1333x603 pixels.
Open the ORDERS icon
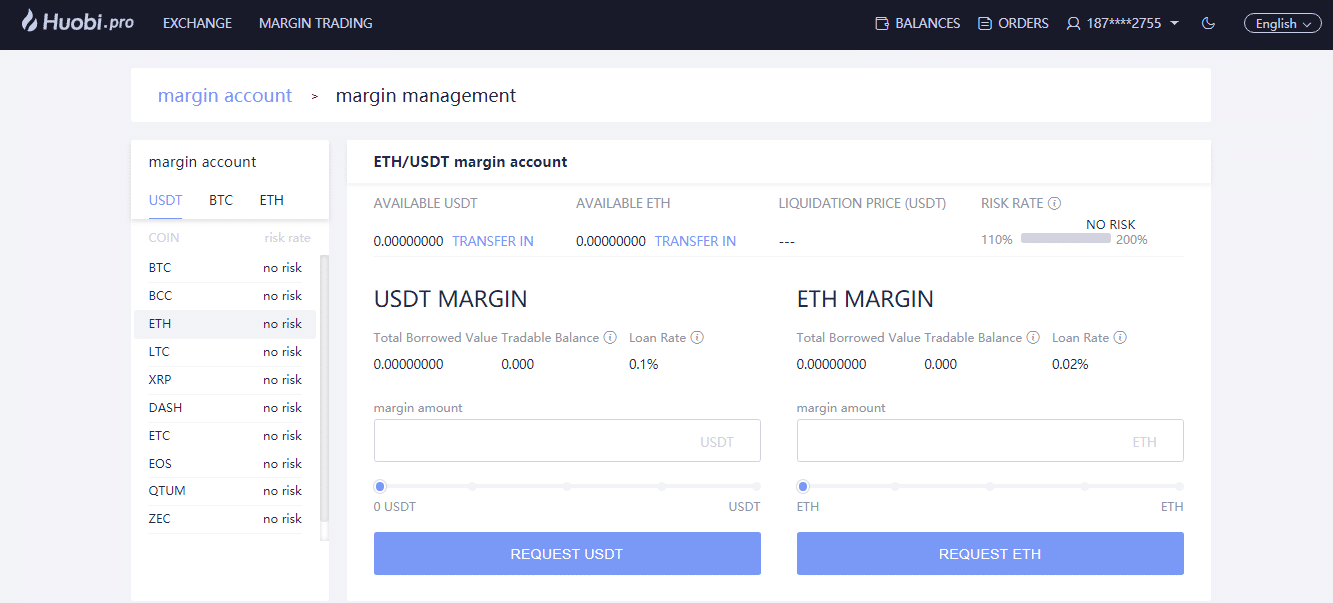[985, 22]
